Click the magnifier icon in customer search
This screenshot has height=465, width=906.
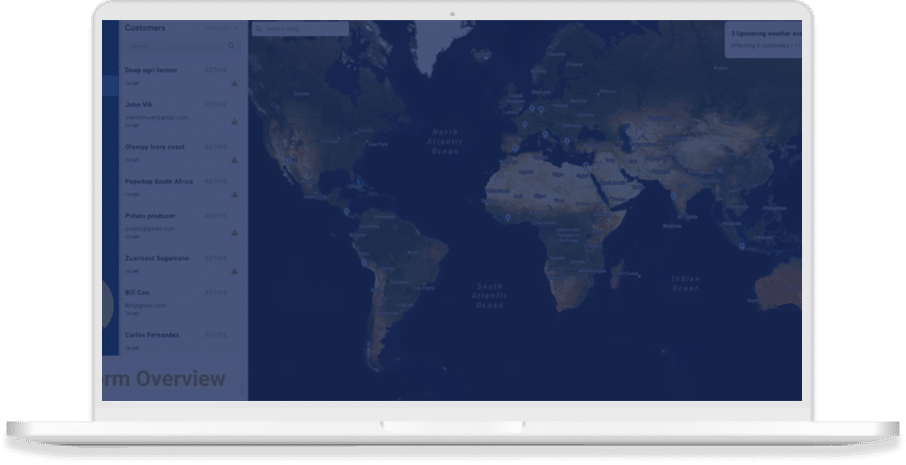coord(232,46)
